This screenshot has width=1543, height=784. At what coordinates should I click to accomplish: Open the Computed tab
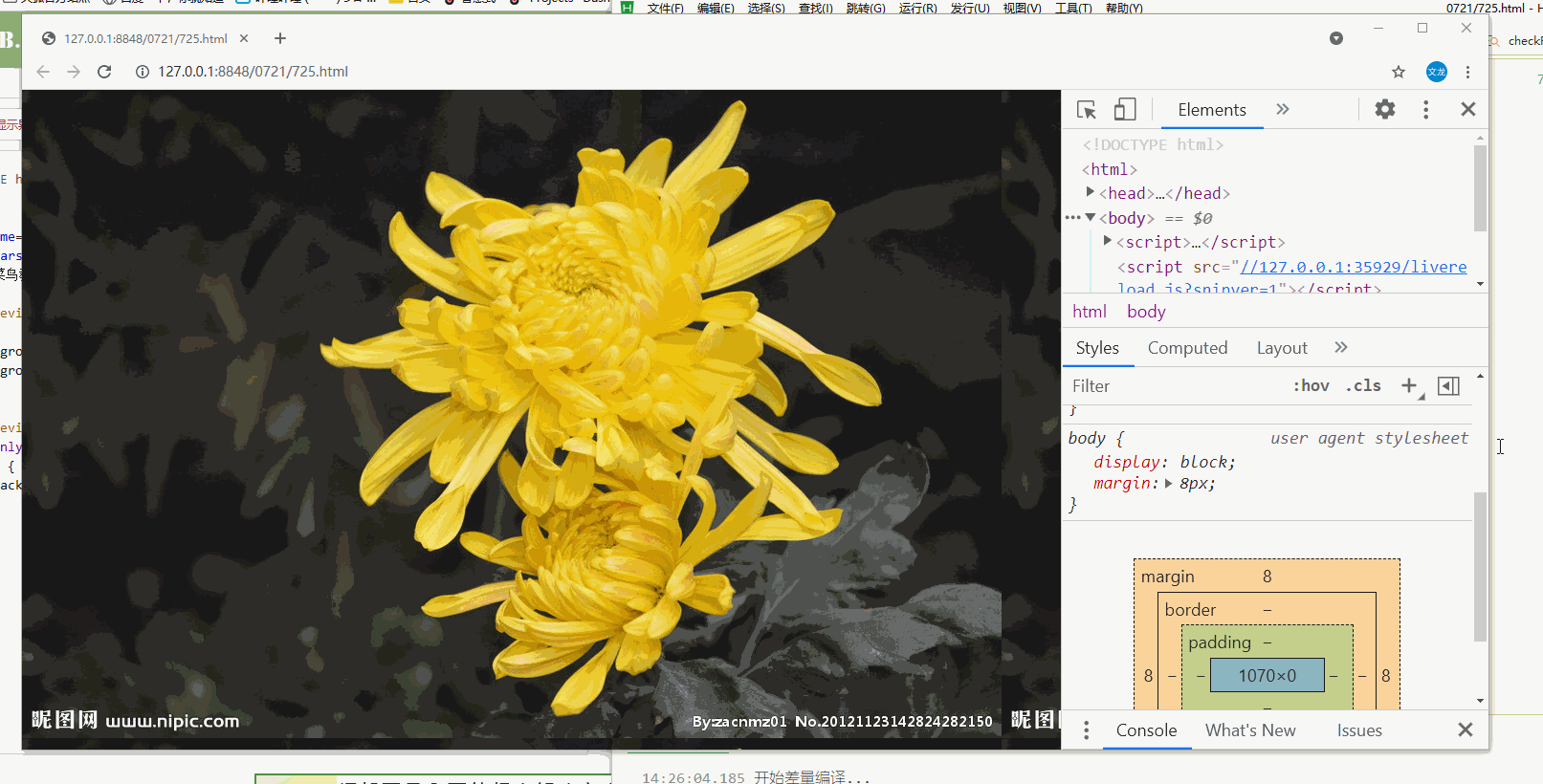[1187, 348]
